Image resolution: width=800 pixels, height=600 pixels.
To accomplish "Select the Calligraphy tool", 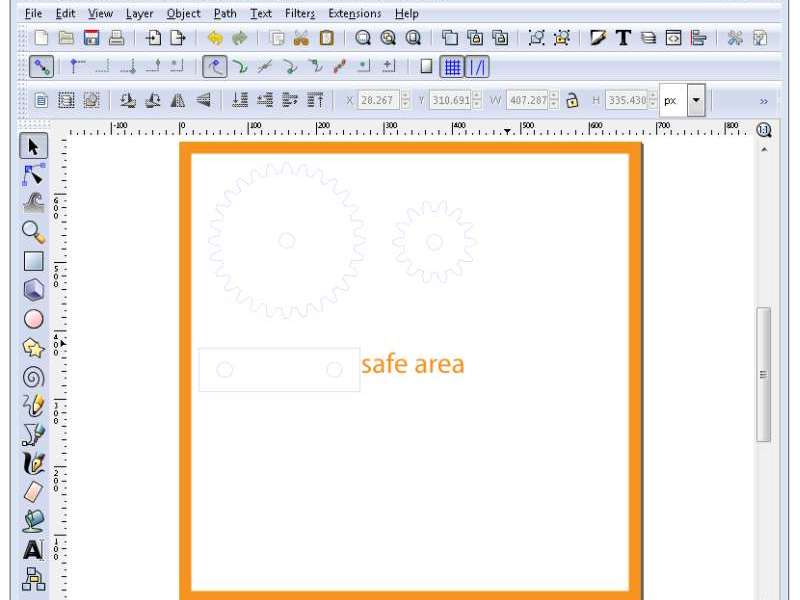I will [34, 463].
